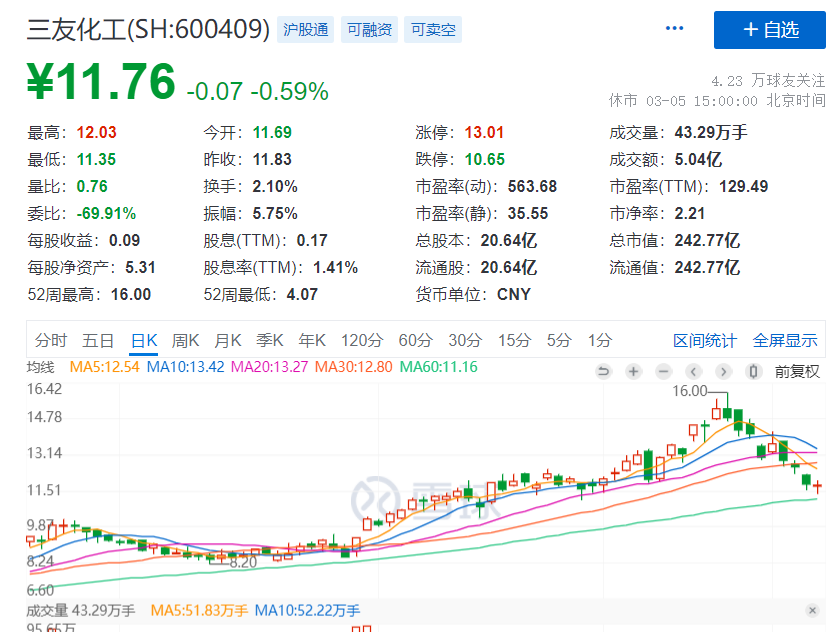The width and height of the screenshot is (830, 632).
Task: Zoom in the K-line chart with plus icon
Action: [x=633, y=372]
